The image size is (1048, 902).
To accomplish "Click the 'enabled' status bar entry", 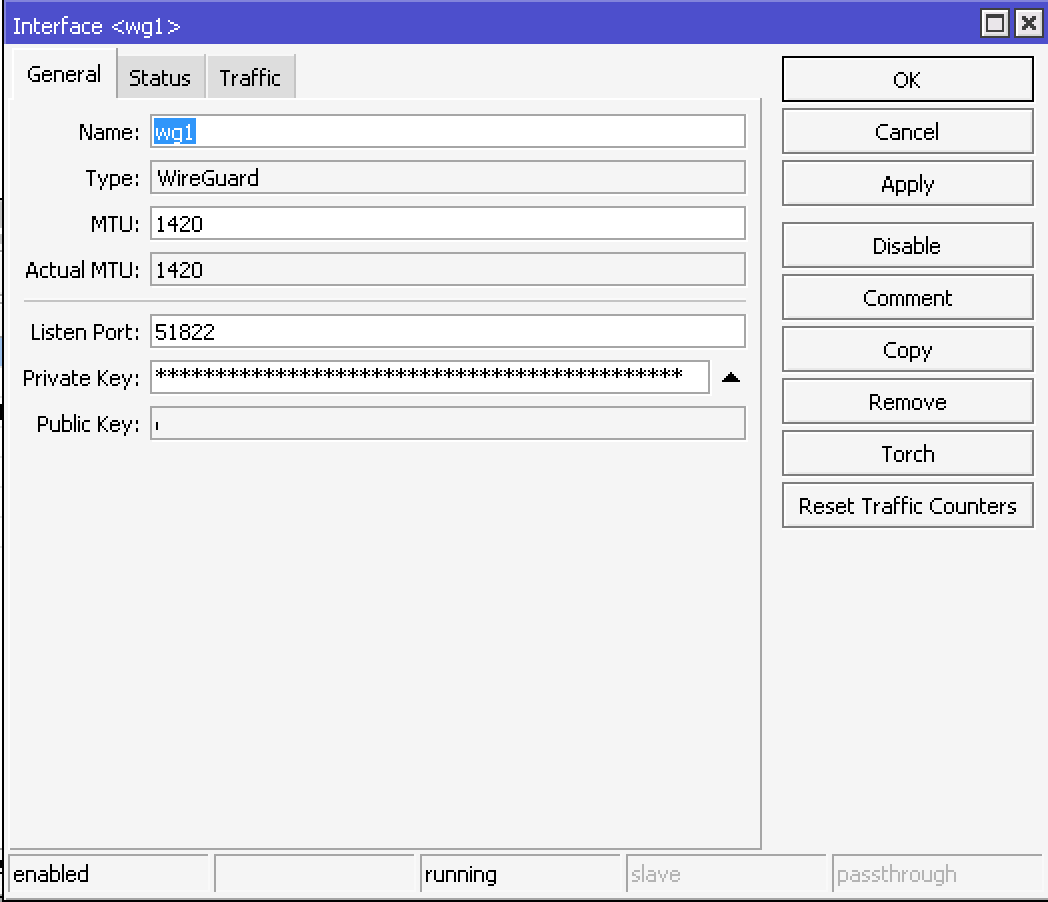I will [110, 874].
